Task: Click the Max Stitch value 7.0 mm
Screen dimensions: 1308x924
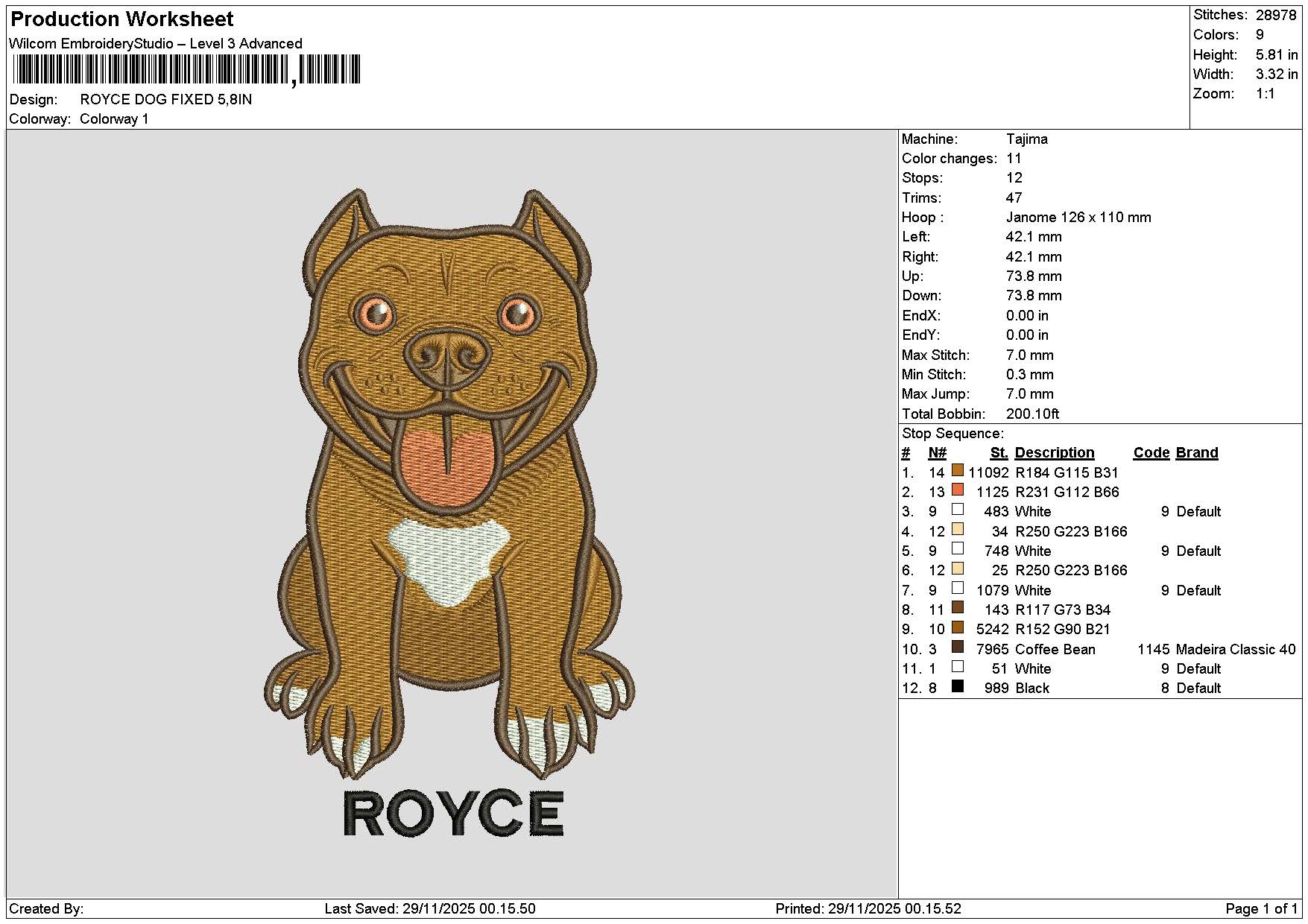Action: 1030,355
